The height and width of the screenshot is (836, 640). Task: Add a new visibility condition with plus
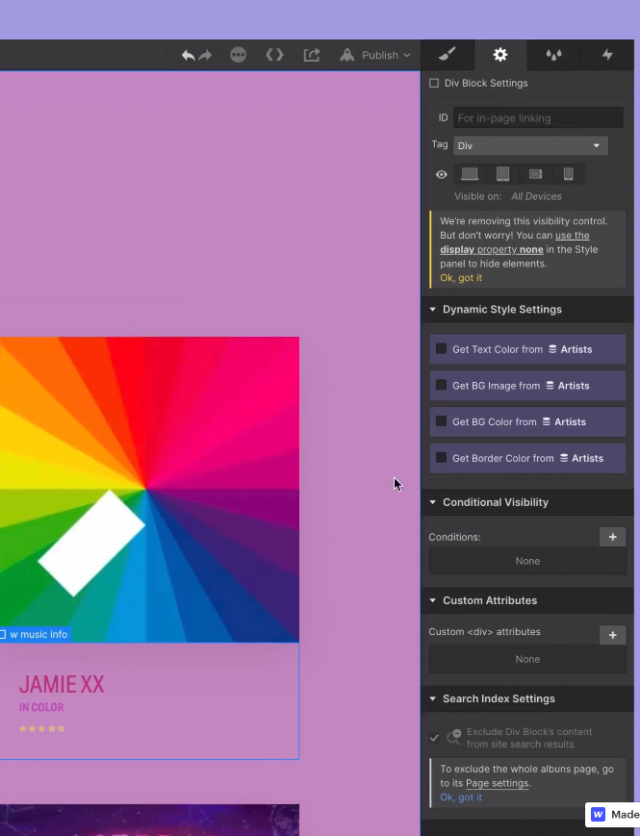click(x=613, y=537)
